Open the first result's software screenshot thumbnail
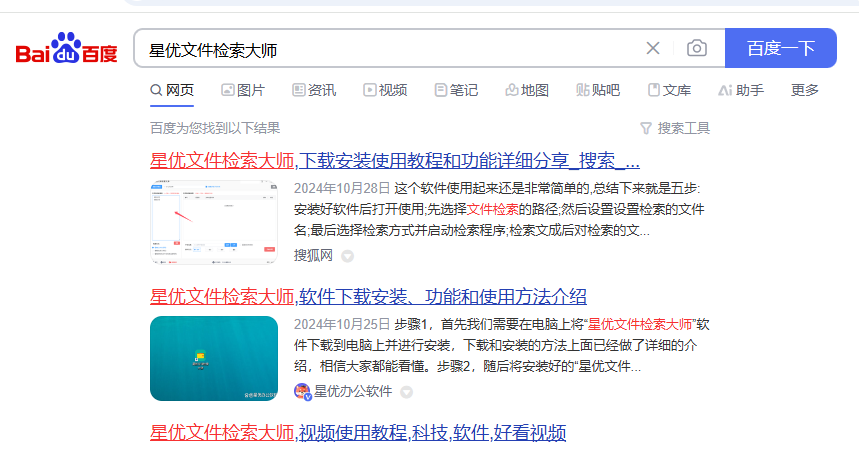This screenshot has width=859, height=451. click(214, 222)
